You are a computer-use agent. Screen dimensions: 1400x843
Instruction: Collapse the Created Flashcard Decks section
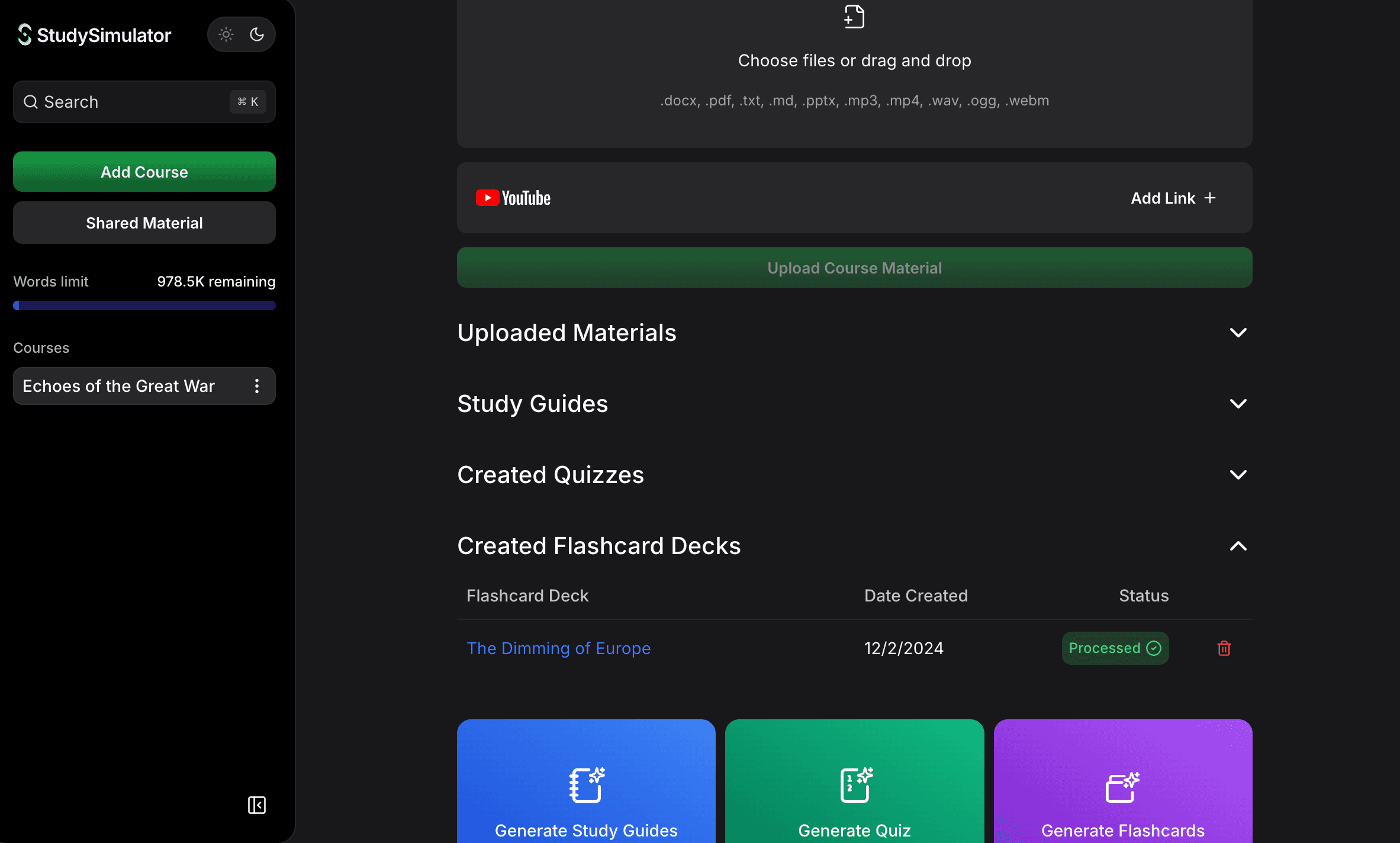[1238, 546]
